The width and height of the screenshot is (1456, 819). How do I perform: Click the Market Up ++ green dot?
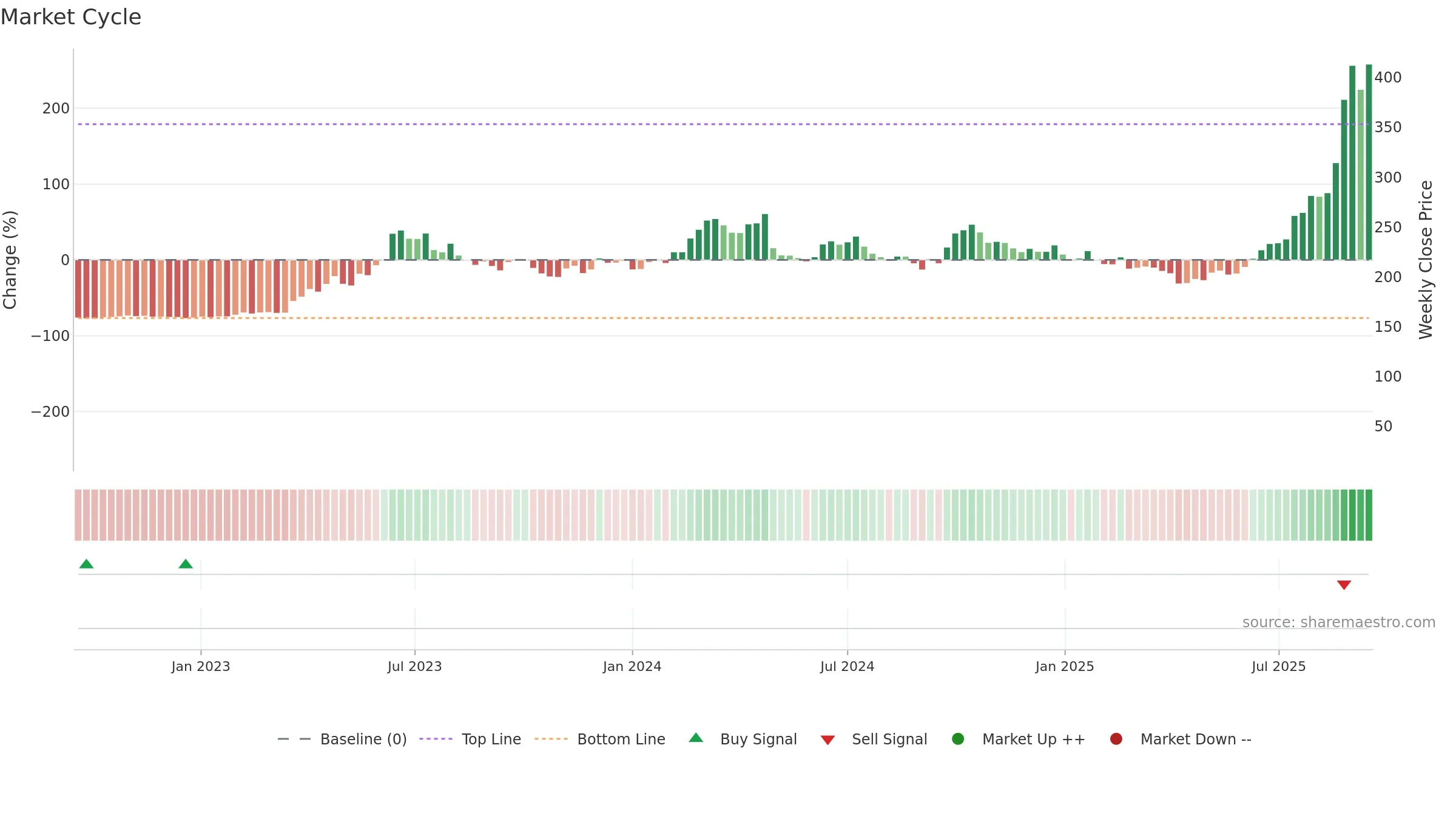click(958, 739)
